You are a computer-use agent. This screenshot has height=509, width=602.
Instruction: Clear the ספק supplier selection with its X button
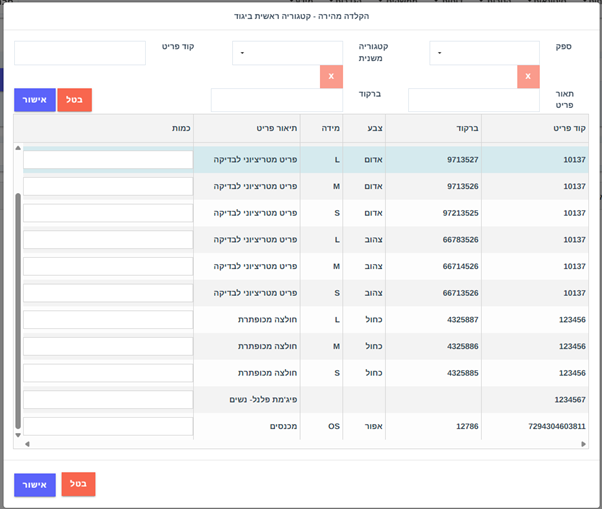point(528,77)
